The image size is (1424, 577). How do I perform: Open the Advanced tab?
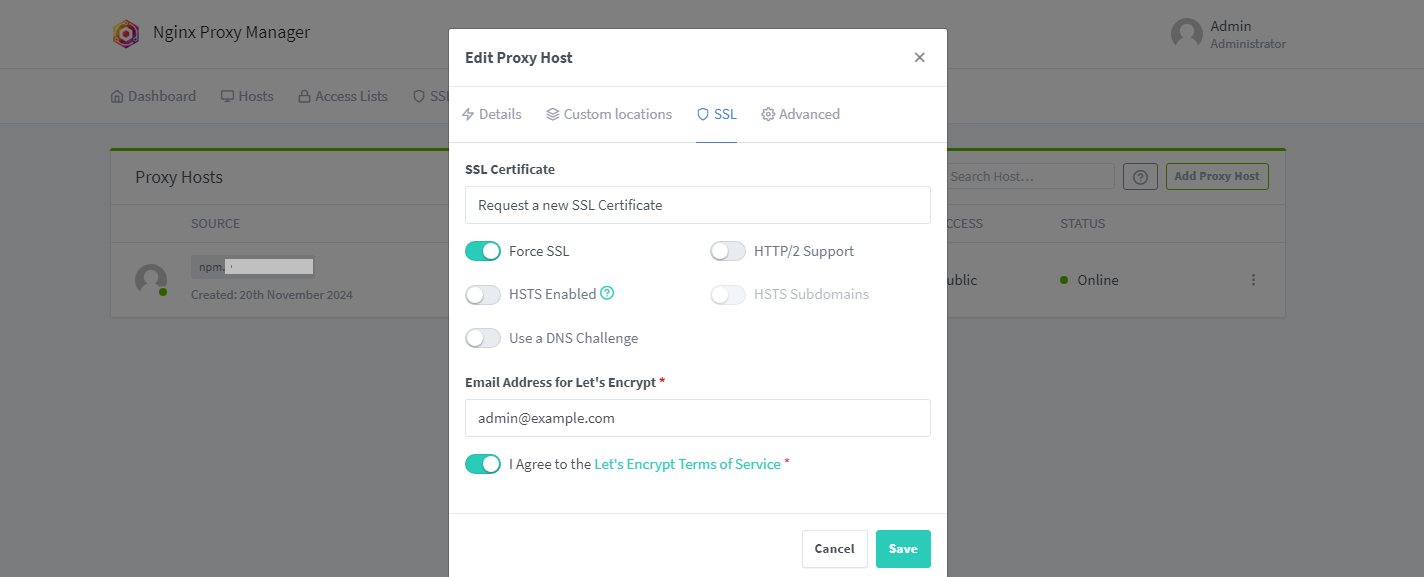(800, 114)
